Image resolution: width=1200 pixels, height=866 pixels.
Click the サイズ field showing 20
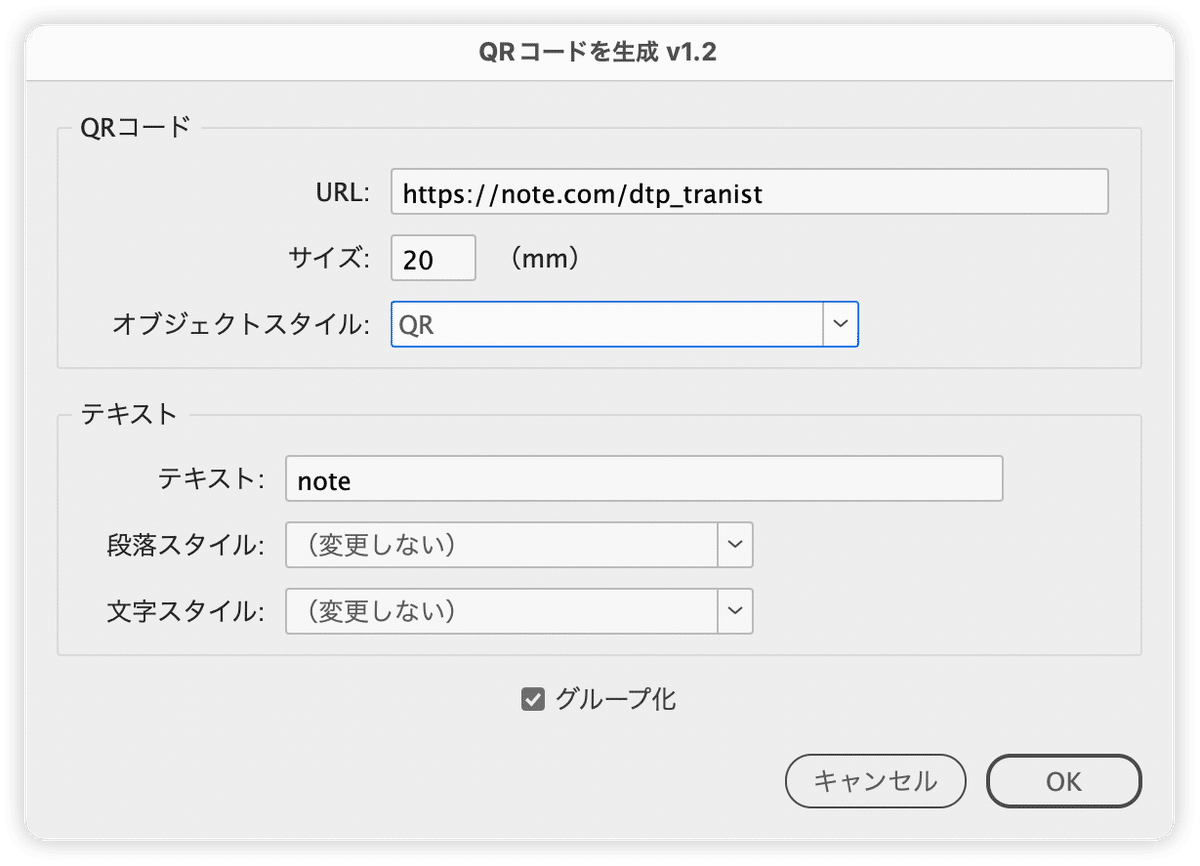432,257
